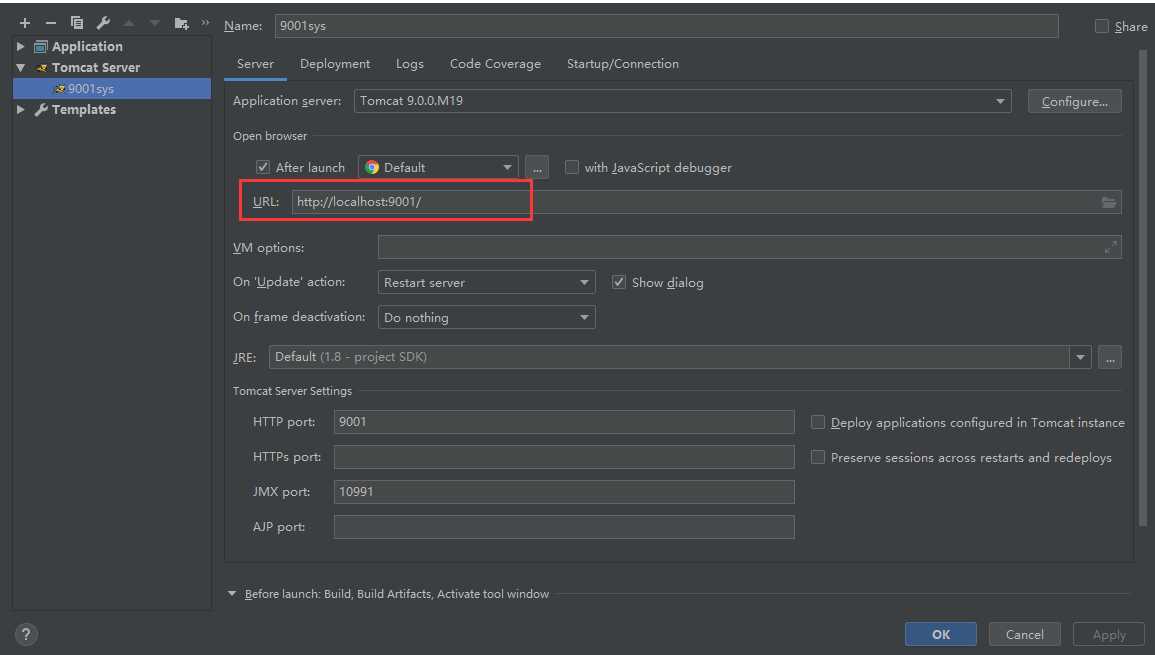1155x655 pixels.
Task: Enable the with JavaScript debugger checkbox
Action: [x=572, y=167]
